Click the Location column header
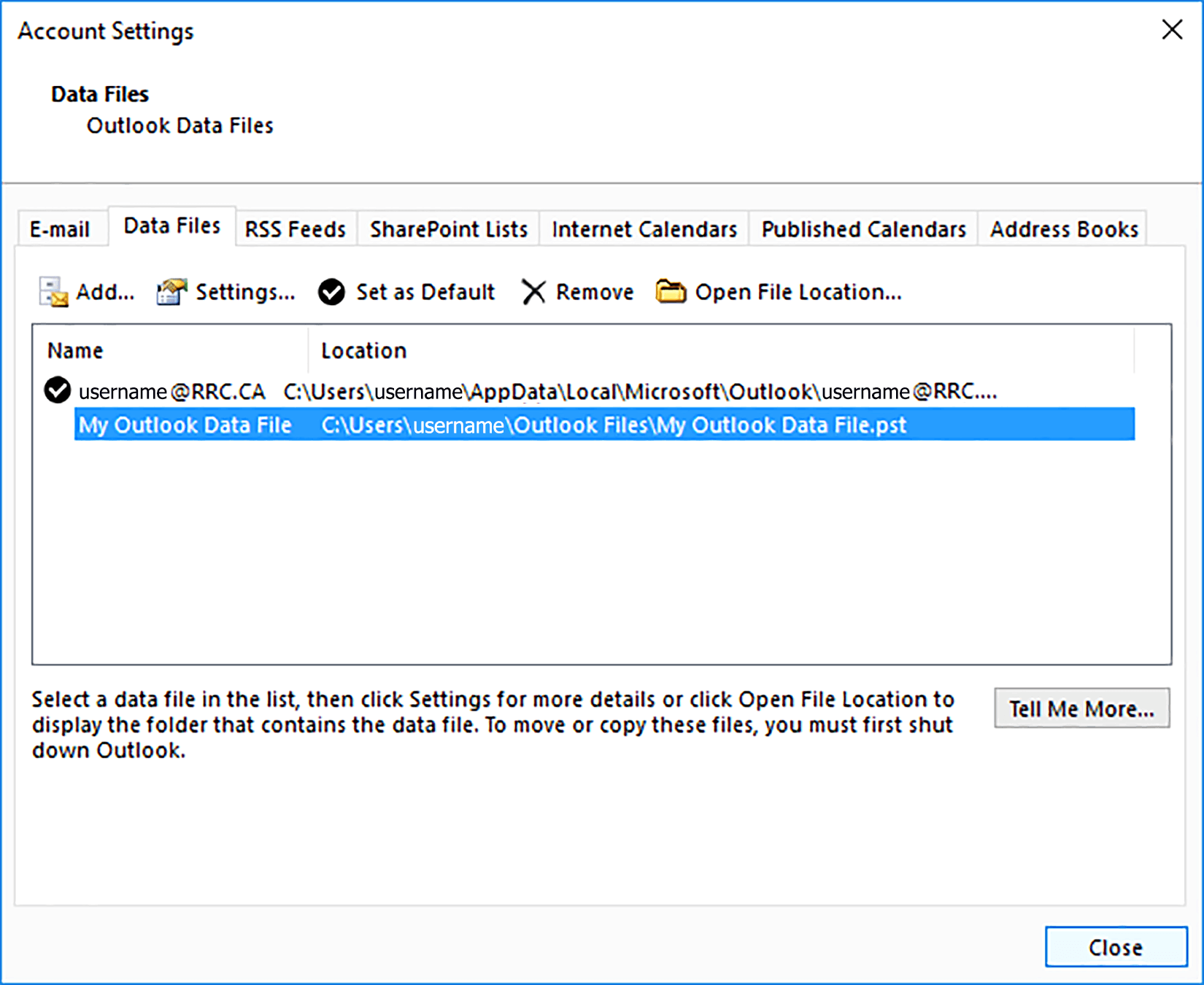 tap(363, 350)
